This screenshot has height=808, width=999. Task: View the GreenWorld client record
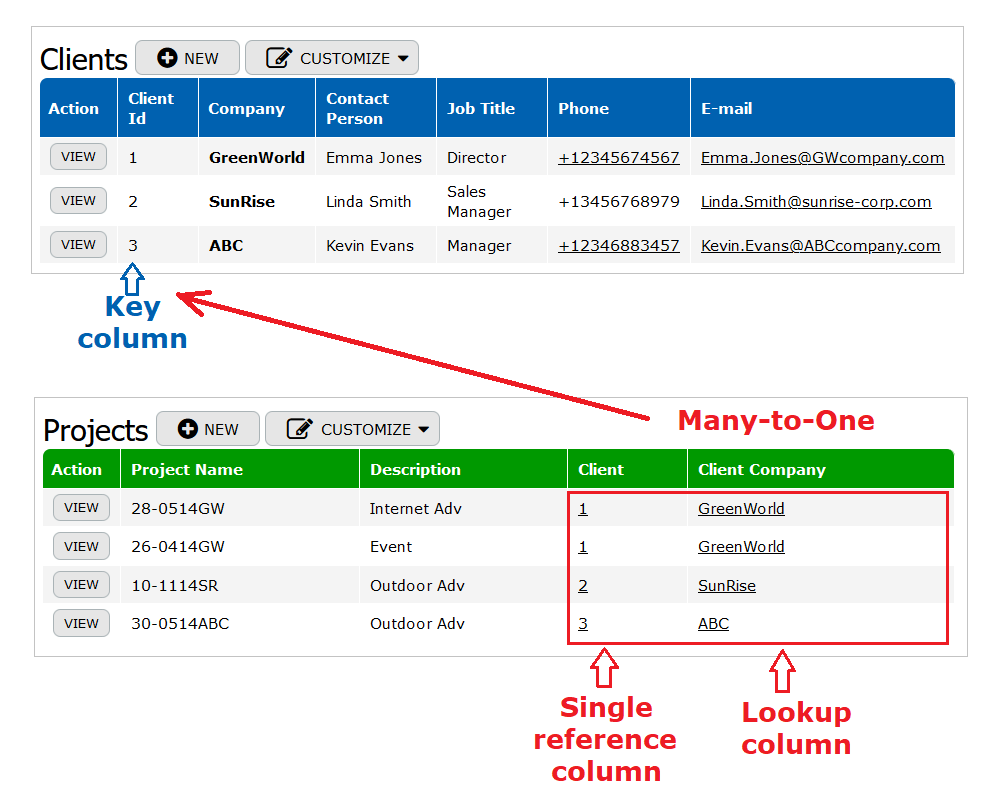78,157
